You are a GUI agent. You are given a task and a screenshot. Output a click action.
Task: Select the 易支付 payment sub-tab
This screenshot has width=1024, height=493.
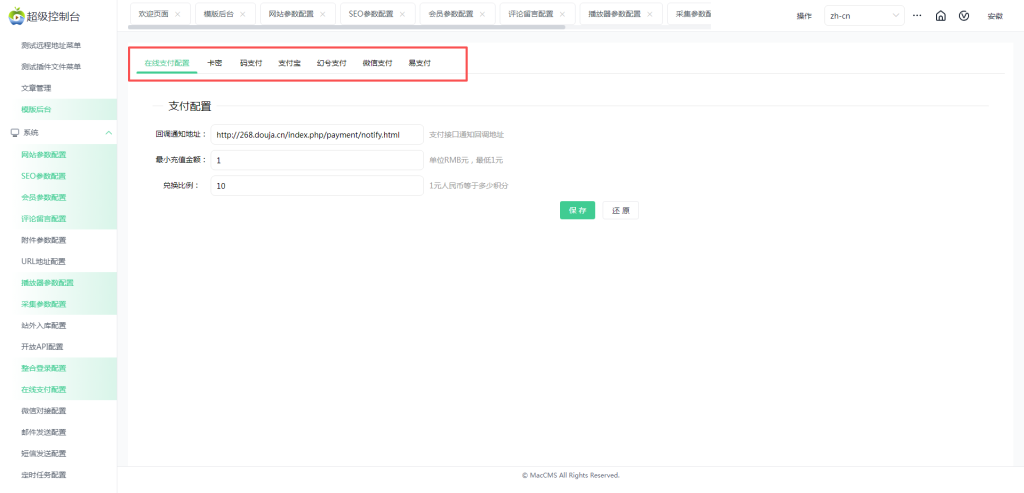coord(419,63)
